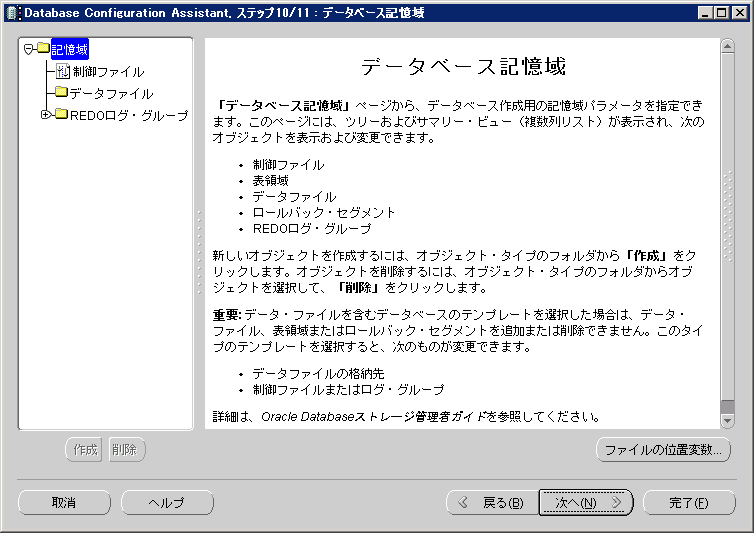Click the 記憶域 folder icon in tree
754x533 pixels.
click(43, 49)
